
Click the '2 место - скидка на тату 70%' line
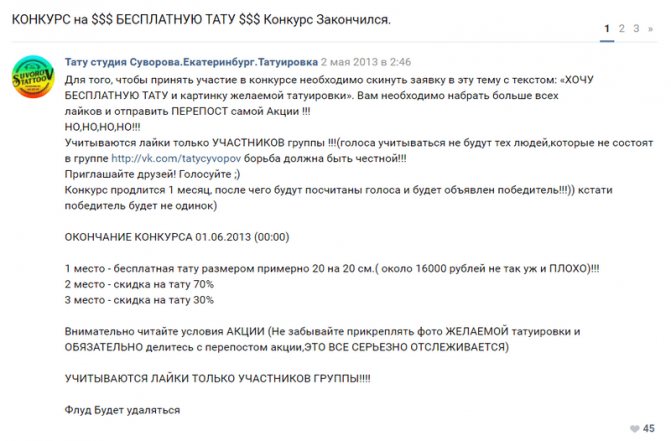(138, 284)
